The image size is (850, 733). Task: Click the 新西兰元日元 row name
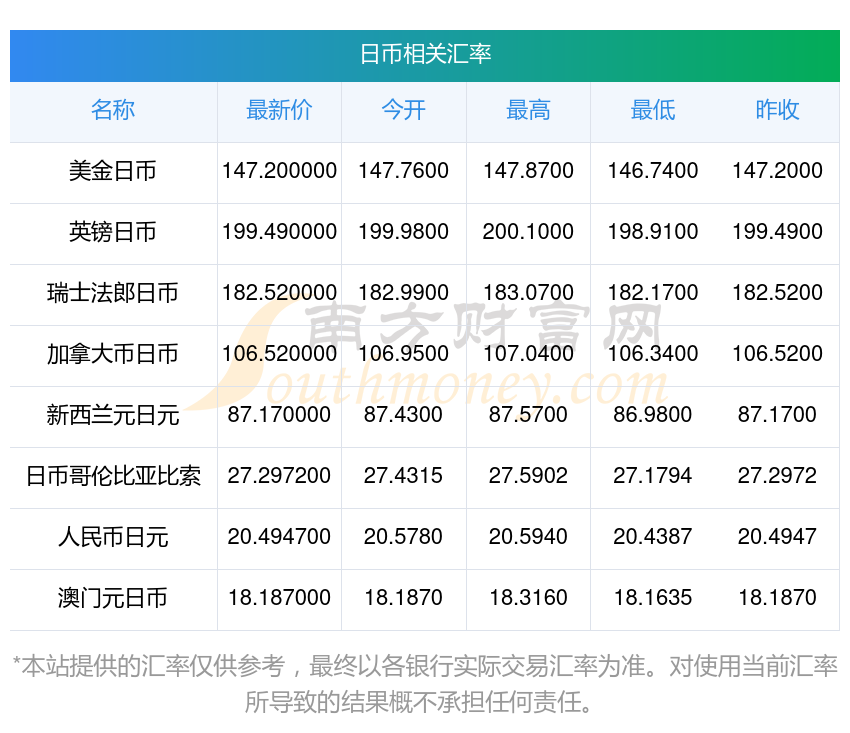click(113, 415)
